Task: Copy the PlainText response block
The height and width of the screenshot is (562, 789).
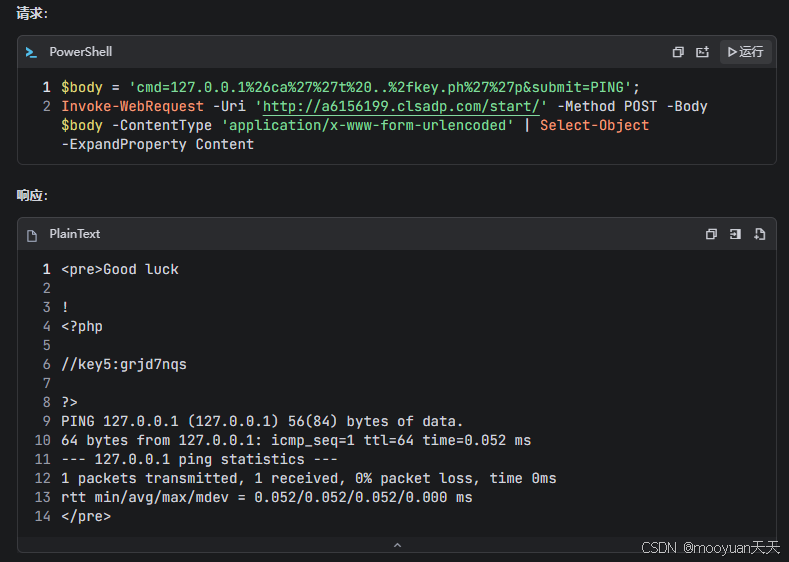Action: pos(711,234)
